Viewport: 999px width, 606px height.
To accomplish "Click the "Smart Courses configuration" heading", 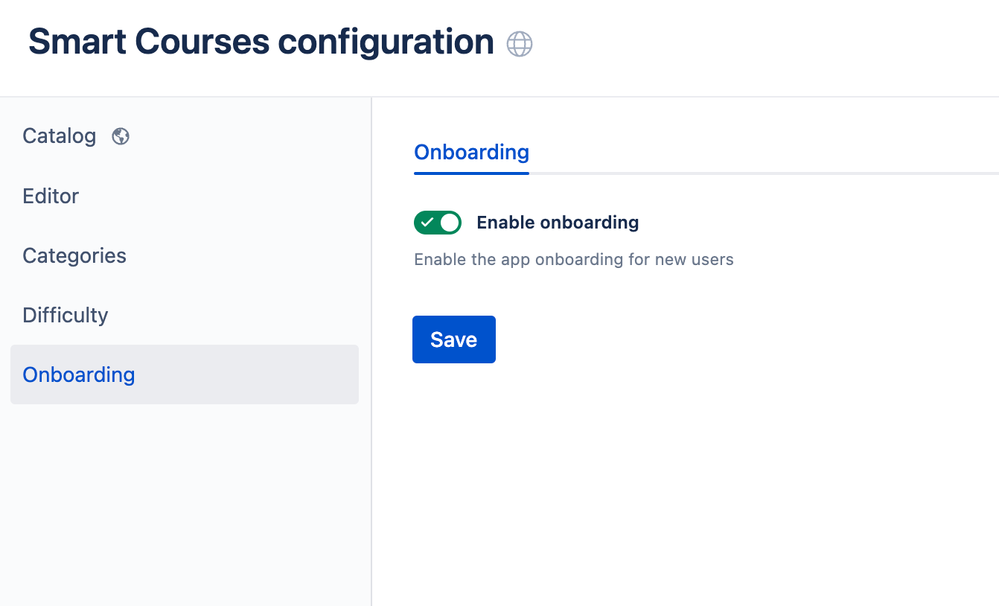I will [261, 42].
